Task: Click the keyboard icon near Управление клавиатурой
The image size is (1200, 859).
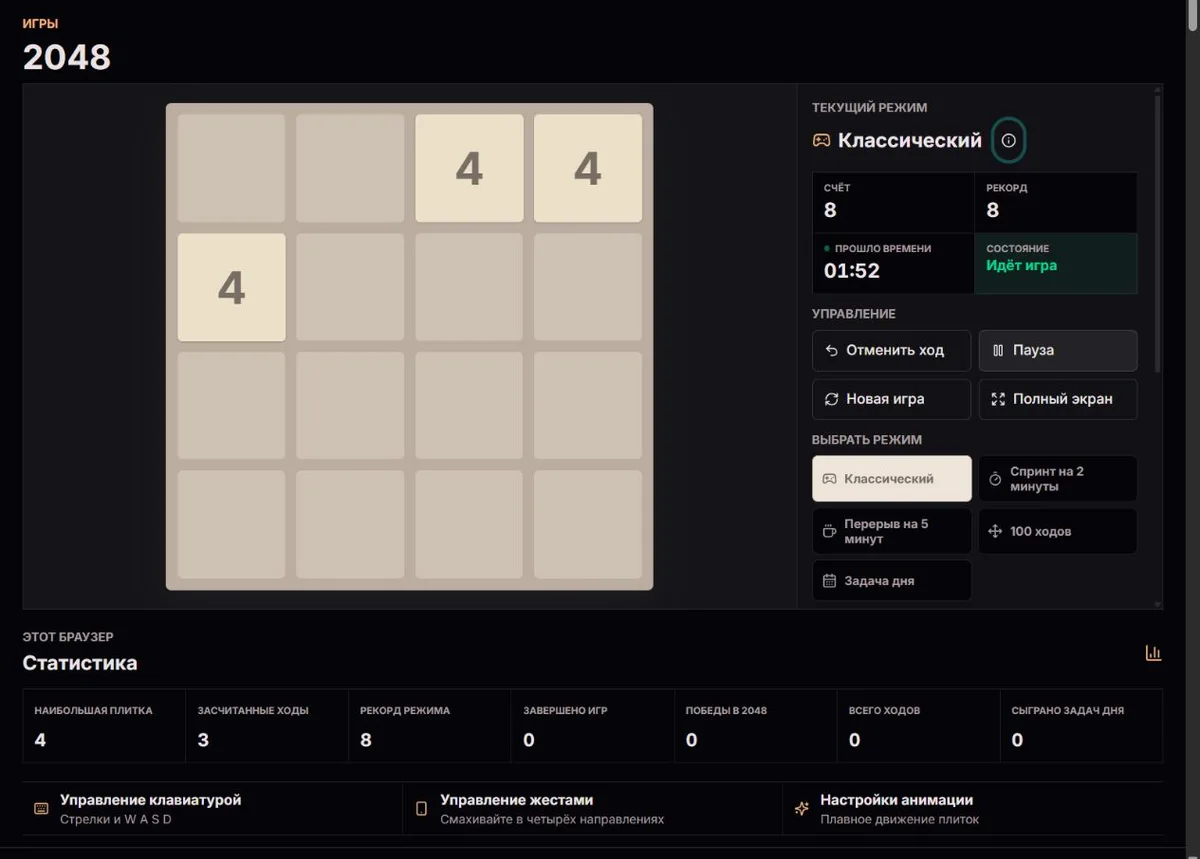Action: [x=41, y=808]
